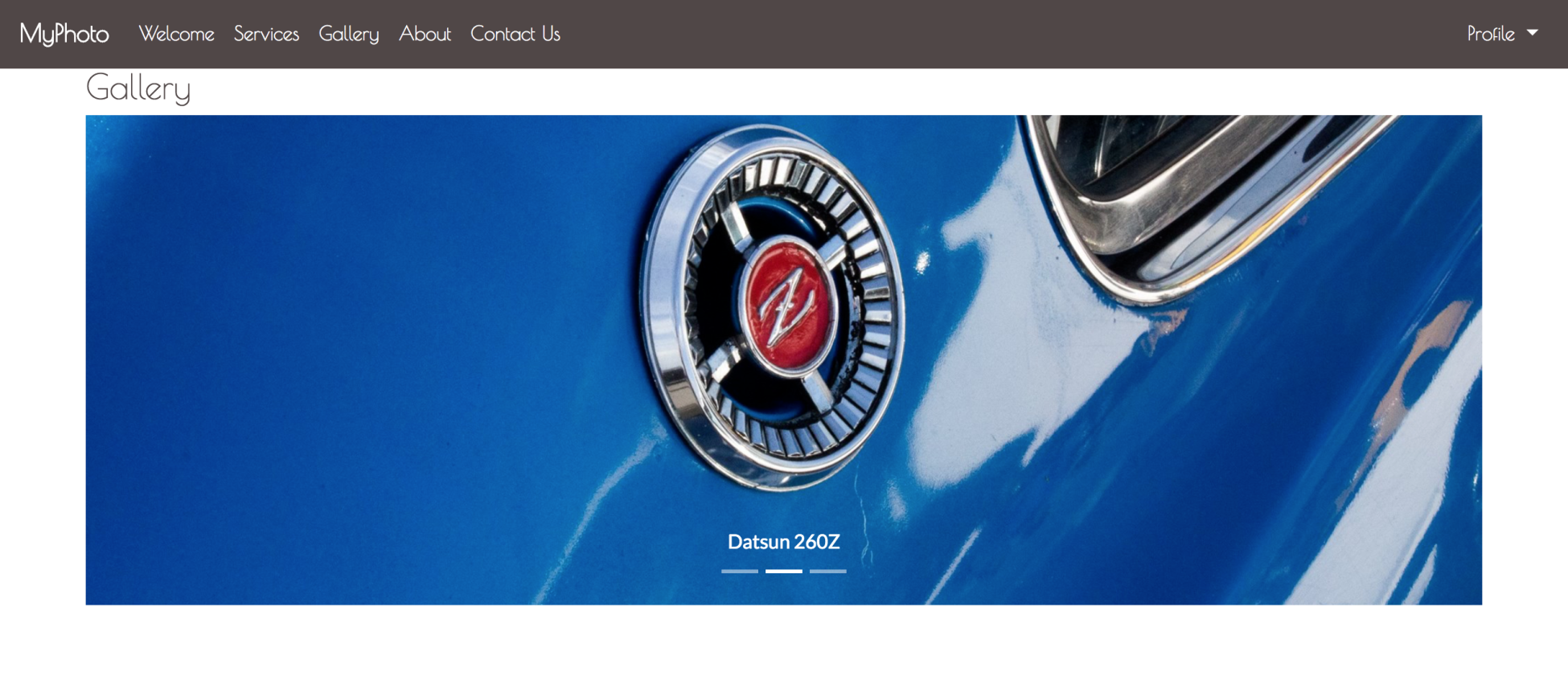1568x681 pixels.
Task: Navigate to Contact Us
Action: coord(515,34)
